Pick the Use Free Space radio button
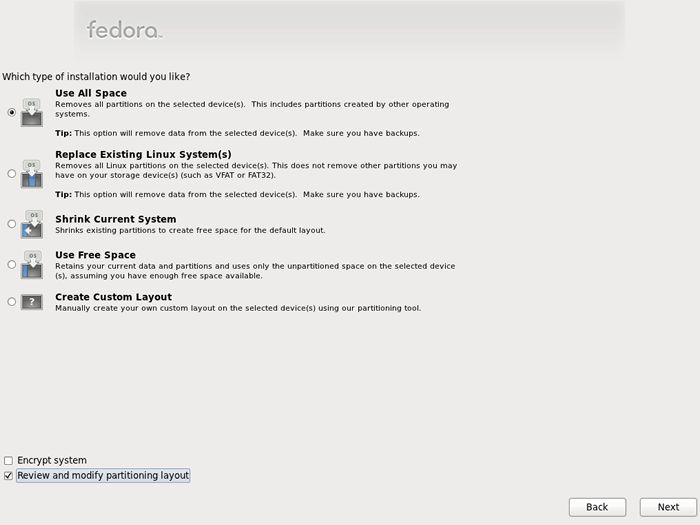Screen dimensions: 700x525 (12, 264)
